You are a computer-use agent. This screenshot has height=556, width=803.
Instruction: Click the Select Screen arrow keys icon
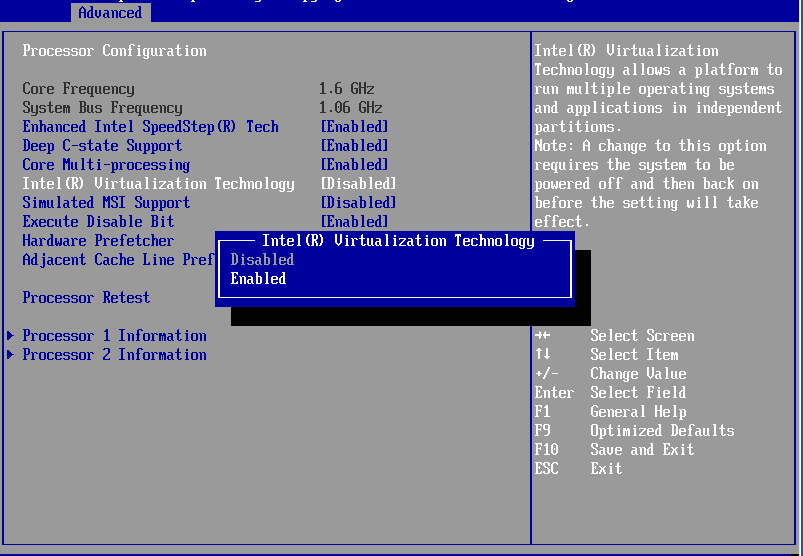[542, 336]
